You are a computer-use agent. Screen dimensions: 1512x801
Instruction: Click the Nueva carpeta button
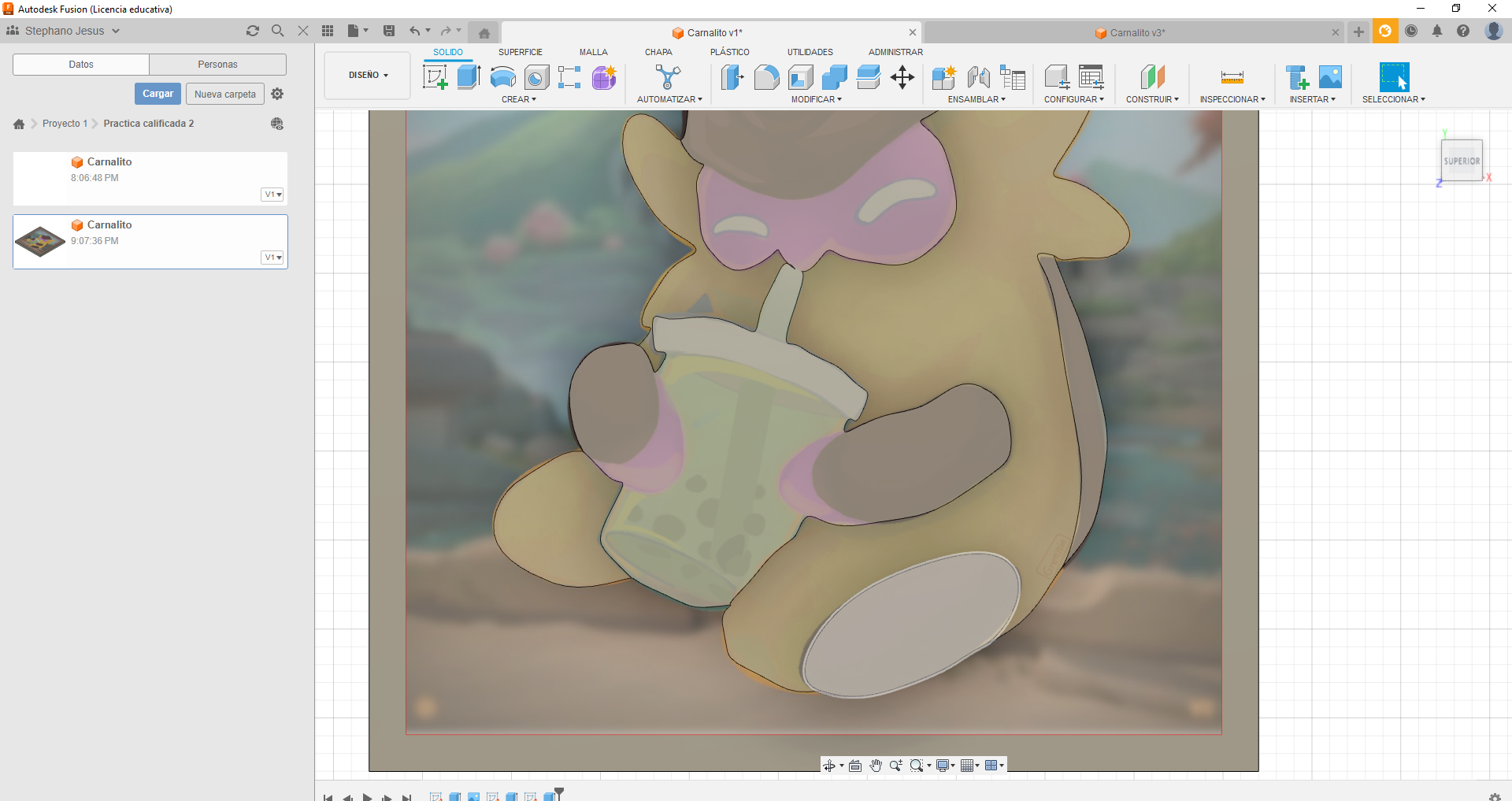tap(225, 94)
